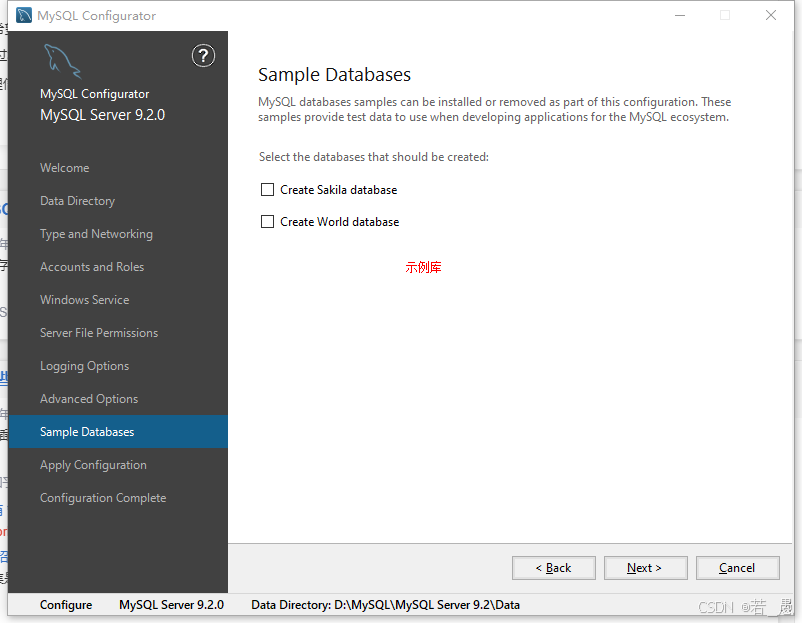Click the Next button
Screen dimensions: 802x623
(x=645, y=568)
